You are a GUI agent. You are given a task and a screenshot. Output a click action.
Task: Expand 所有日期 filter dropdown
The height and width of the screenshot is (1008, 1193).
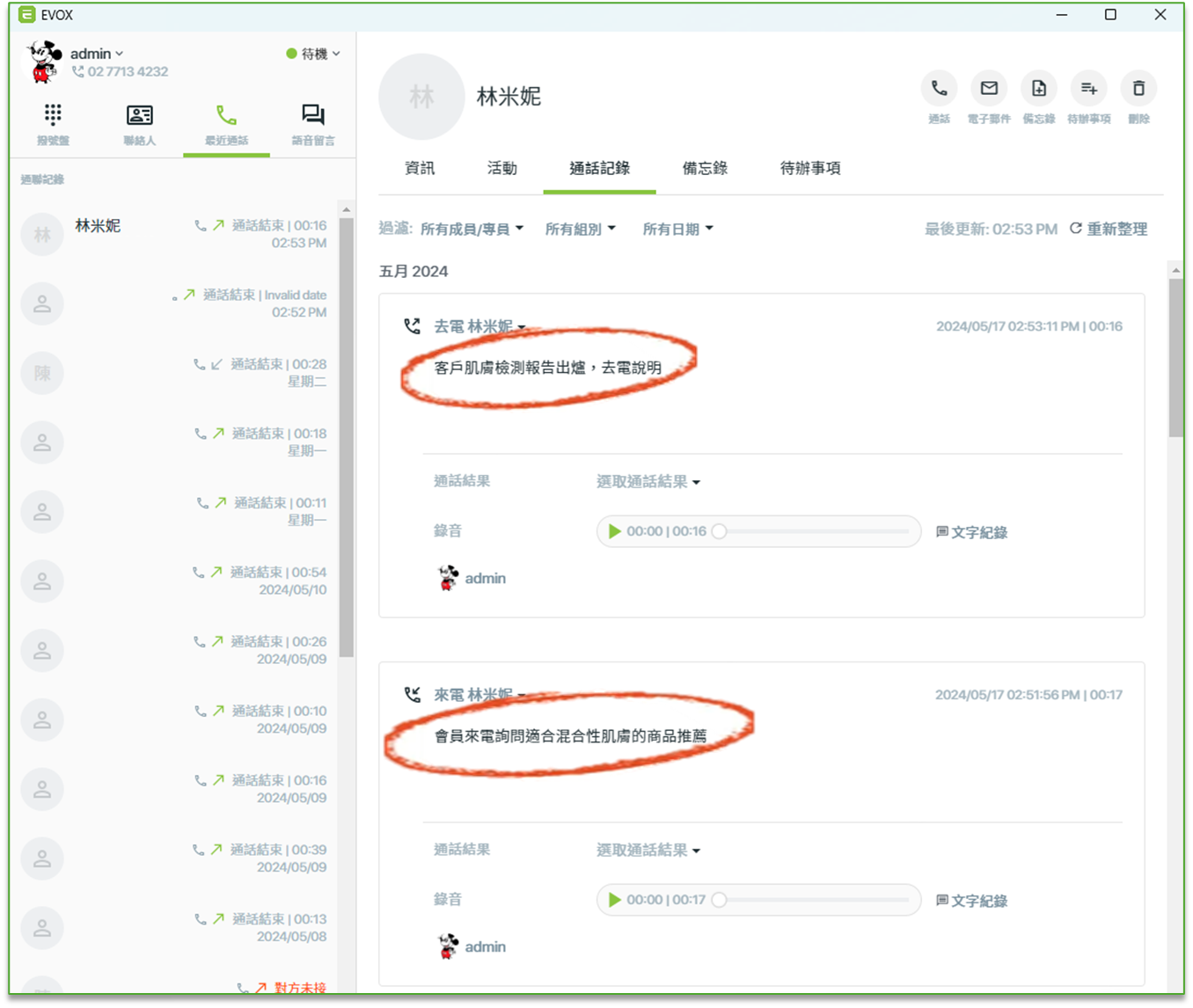(677, 229)
